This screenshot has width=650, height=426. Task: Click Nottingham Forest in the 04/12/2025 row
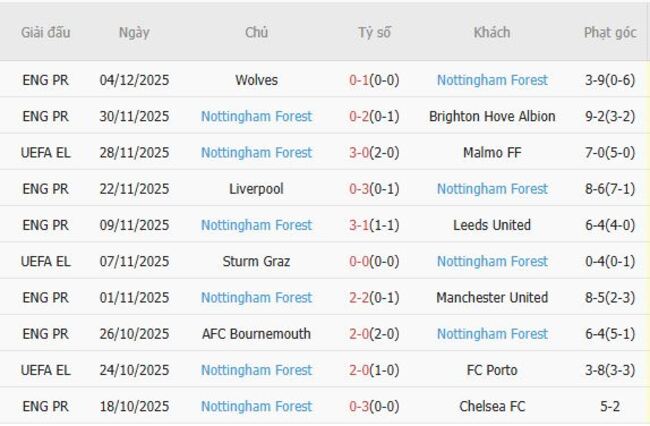point(492,80)
